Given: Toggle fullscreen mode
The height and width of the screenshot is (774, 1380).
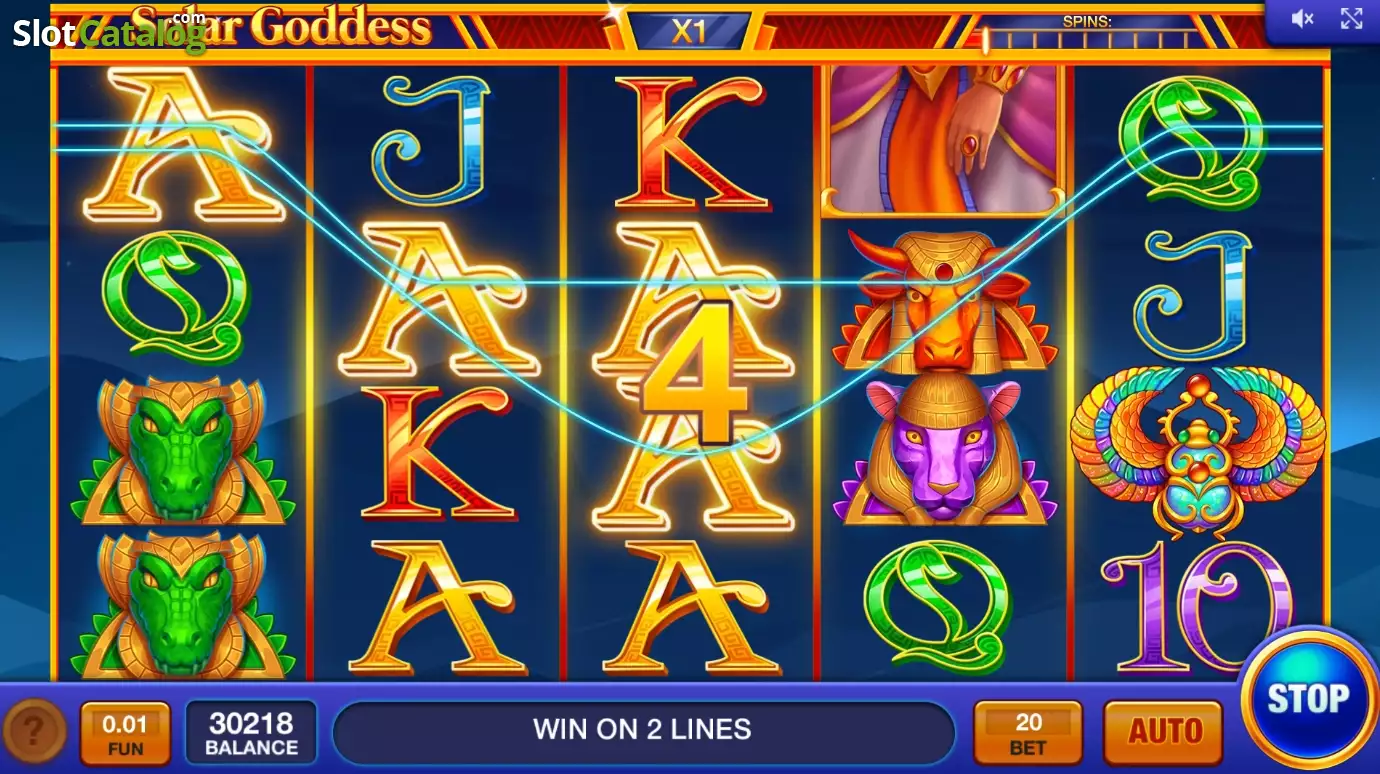Looking at the screenshot, I should [x=1352, y=18].
